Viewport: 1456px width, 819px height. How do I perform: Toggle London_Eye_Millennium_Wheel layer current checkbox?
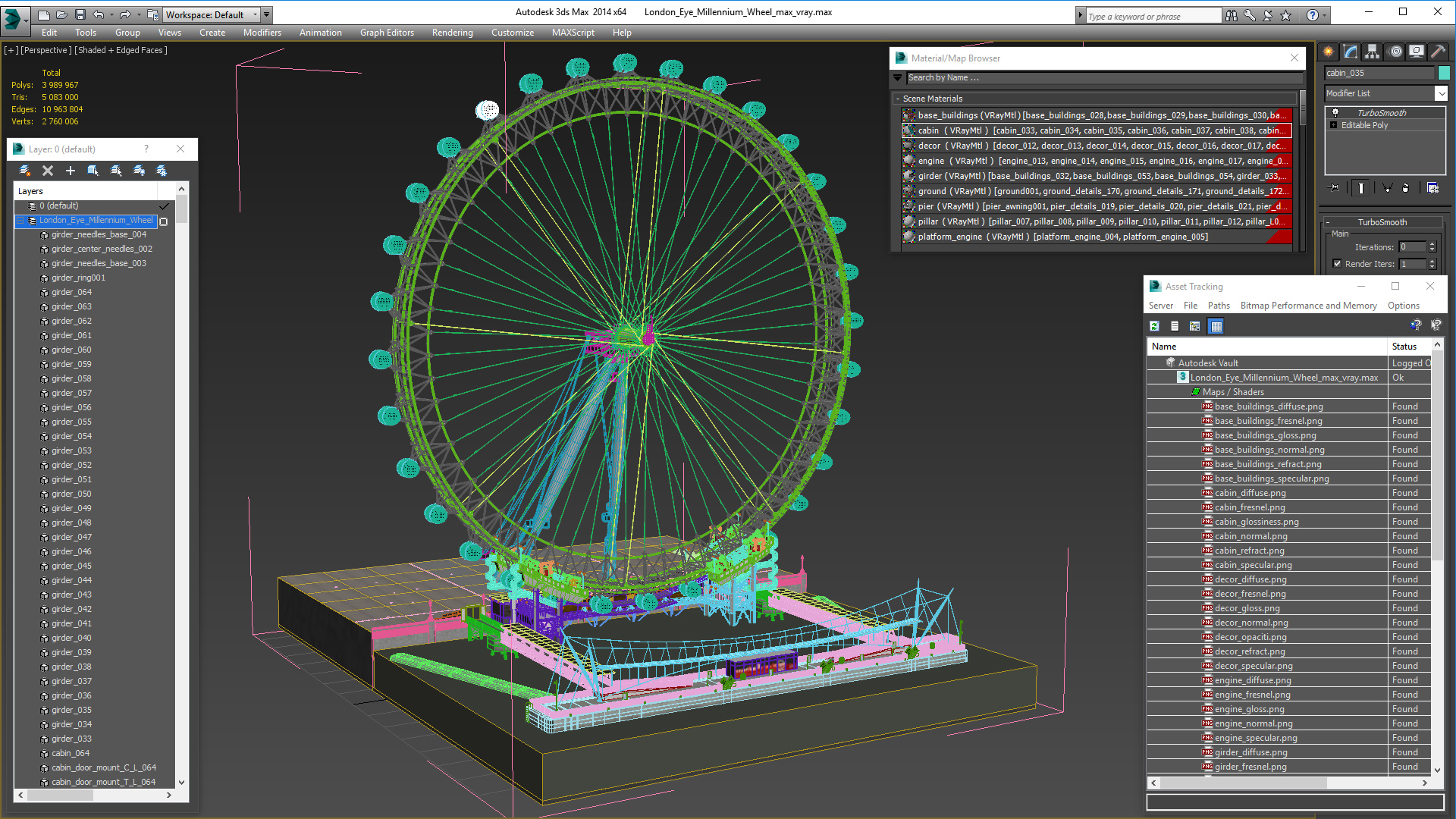163,221
